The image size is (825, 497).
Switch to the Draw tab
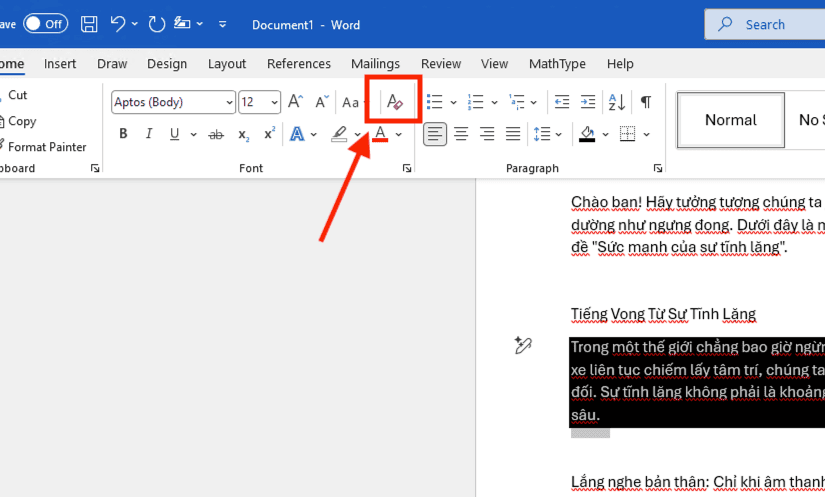pos(112,64)
